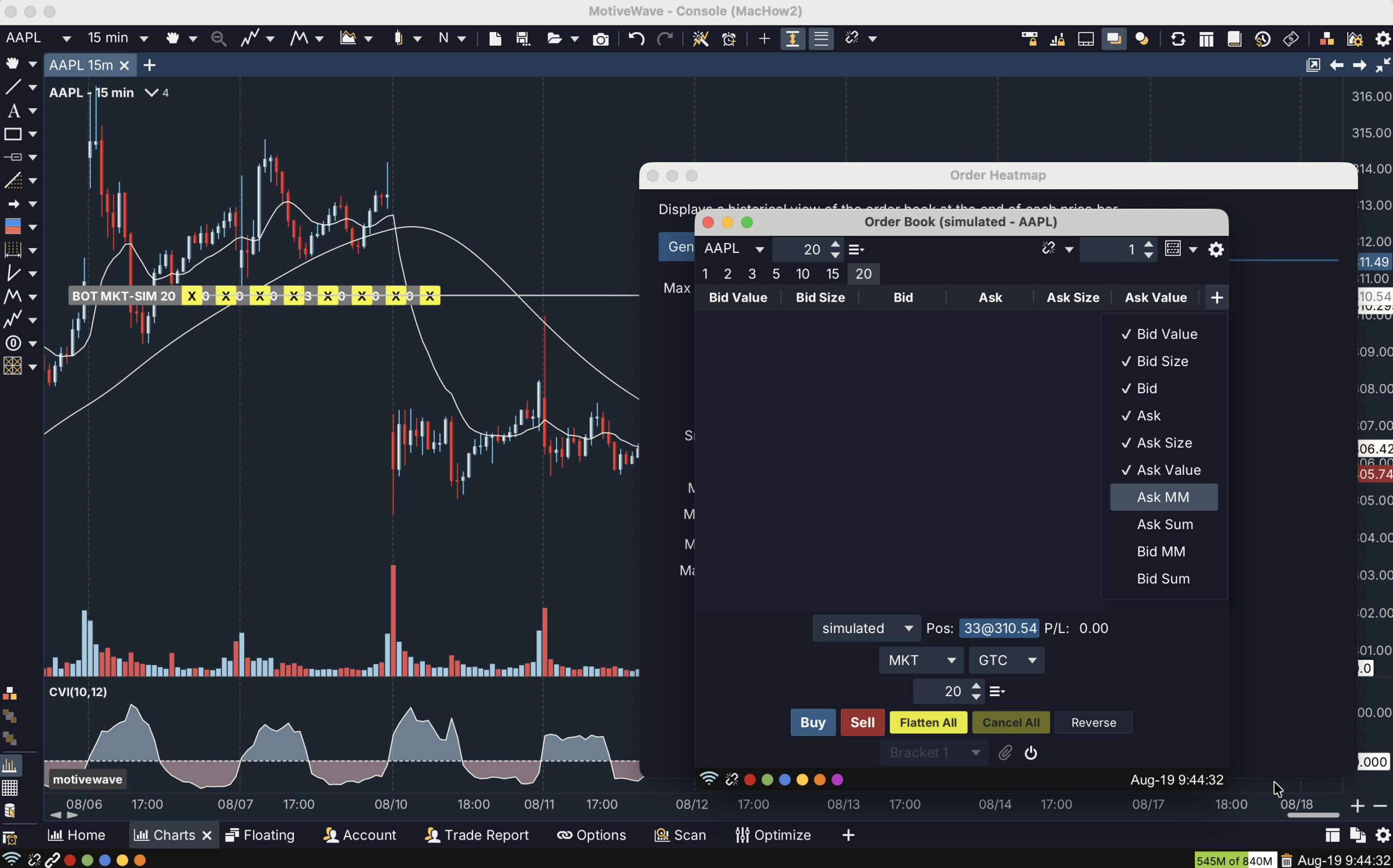Click the Buy button
The image size is (1393, 868).
[x=813, y=722]
